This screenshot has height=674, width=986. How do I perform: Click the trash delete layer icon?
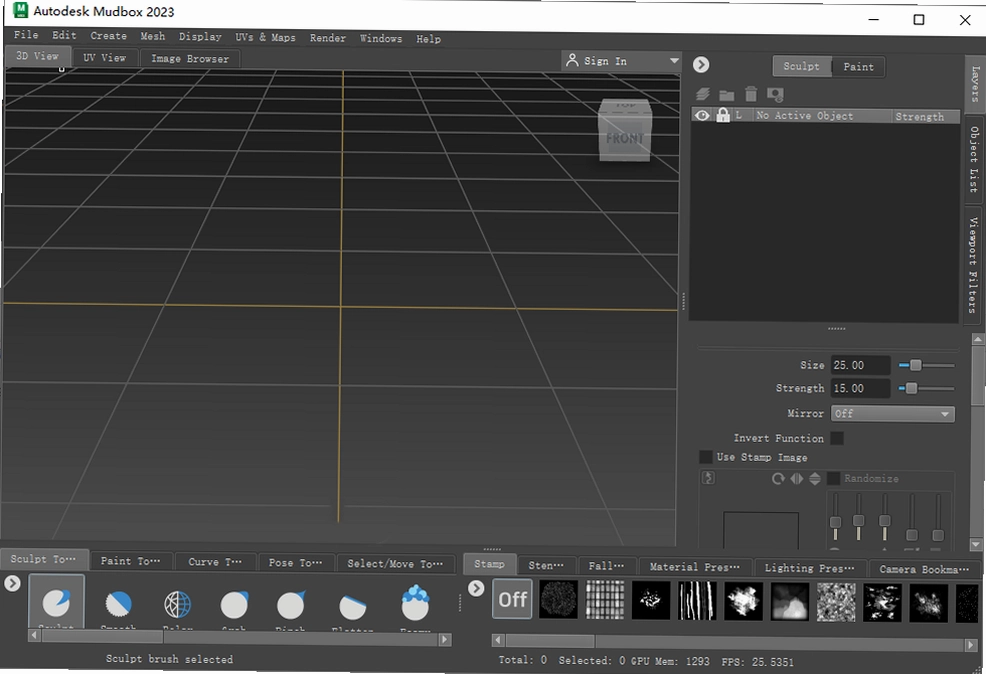point(751,94)
